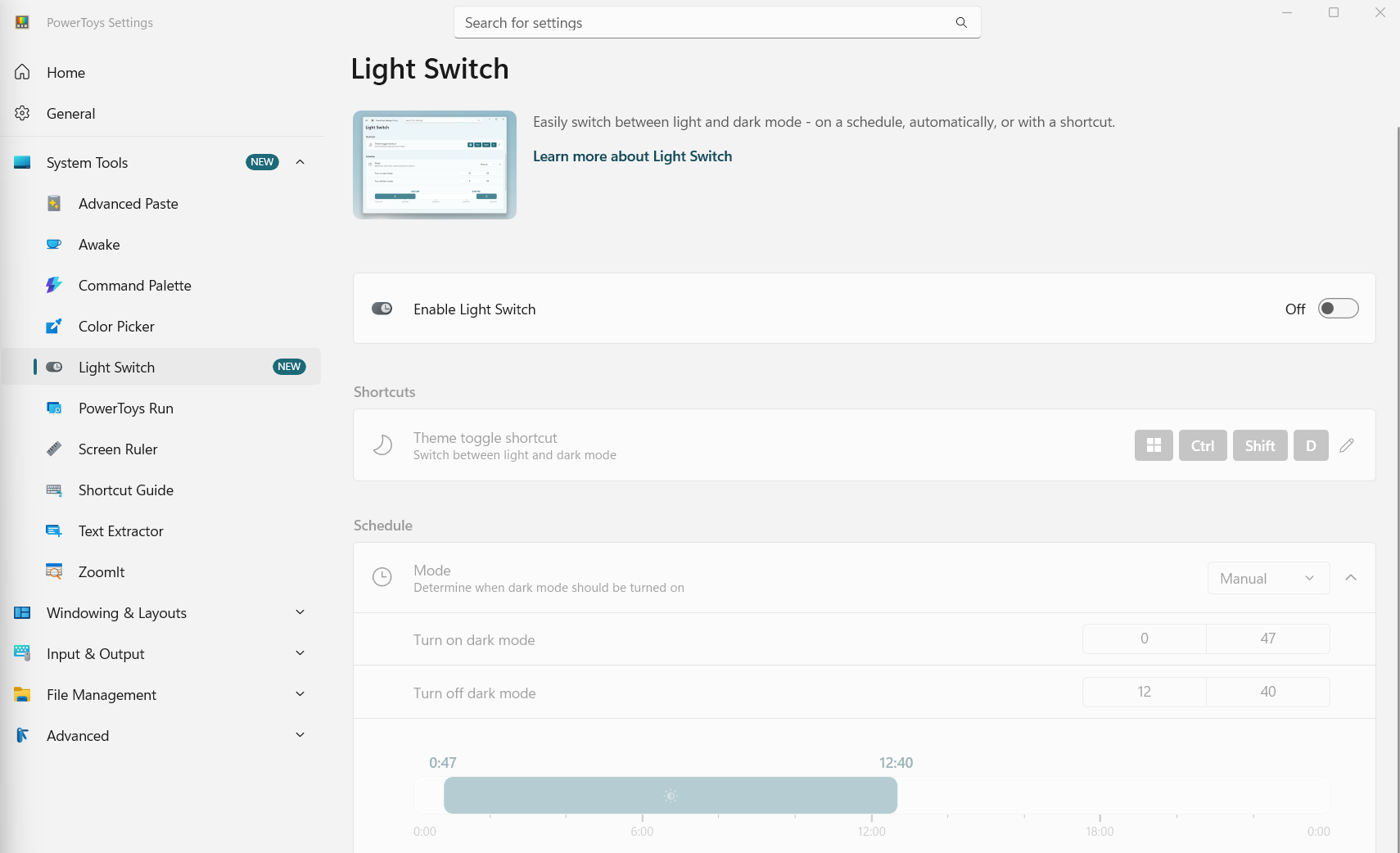
Task: Click the Light Switch preview thumbnail
Action: (435, 165)
